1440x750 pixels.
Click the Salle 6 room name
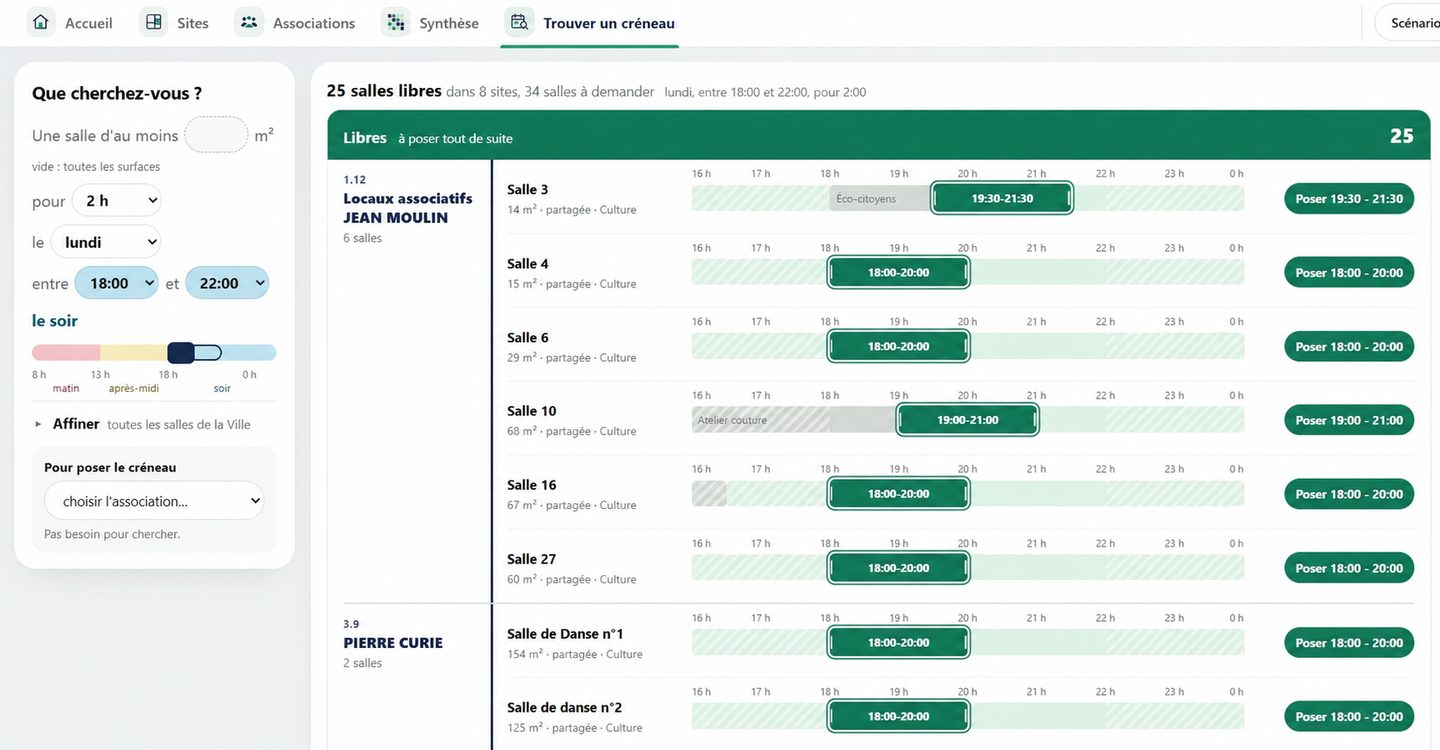point(528,338)
